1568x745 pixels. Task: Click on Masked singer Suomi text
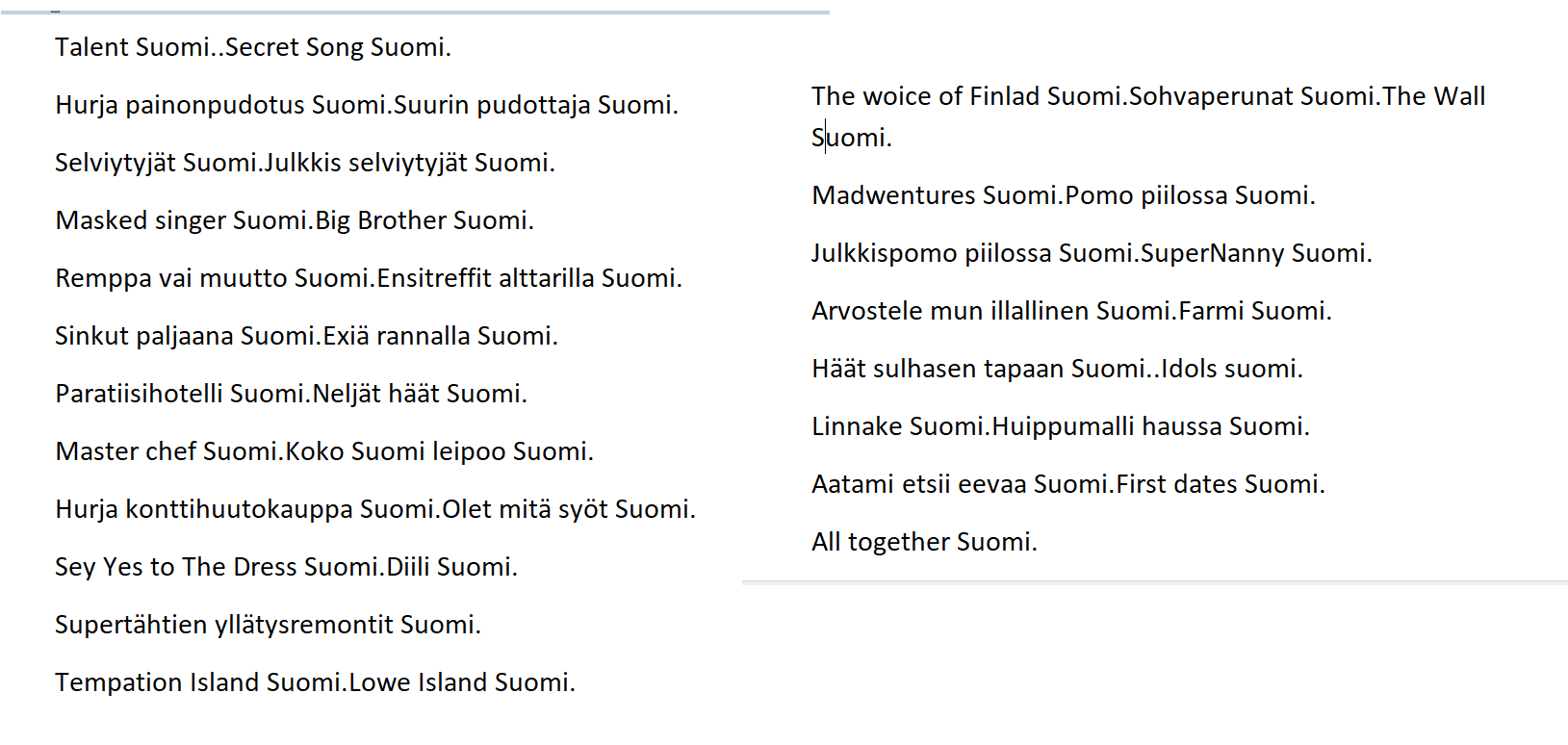tap(295, 220)
